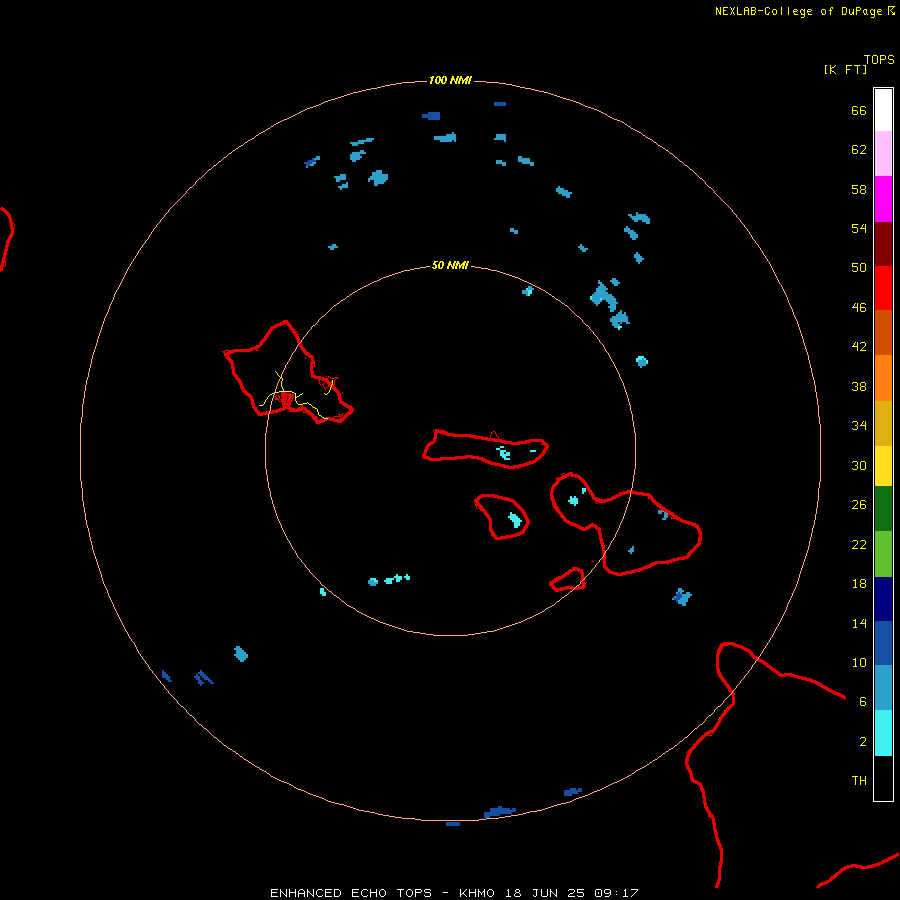Click the black TH threshold legend box
The width and height of the screenshot is (900, 900).
[x=883, y=778]
